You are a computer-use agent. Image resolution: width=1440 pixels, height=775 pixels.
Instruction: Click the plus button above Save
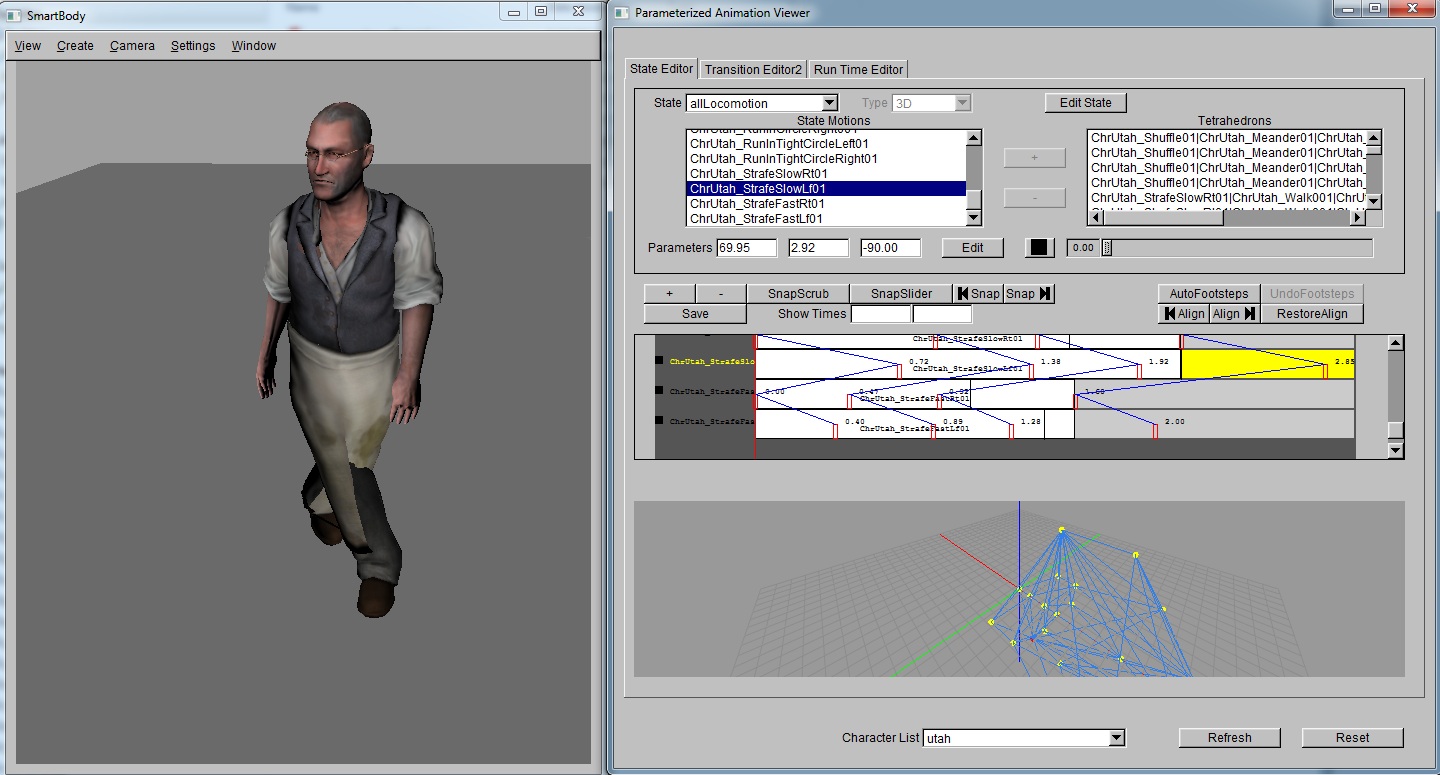point(669,294)
